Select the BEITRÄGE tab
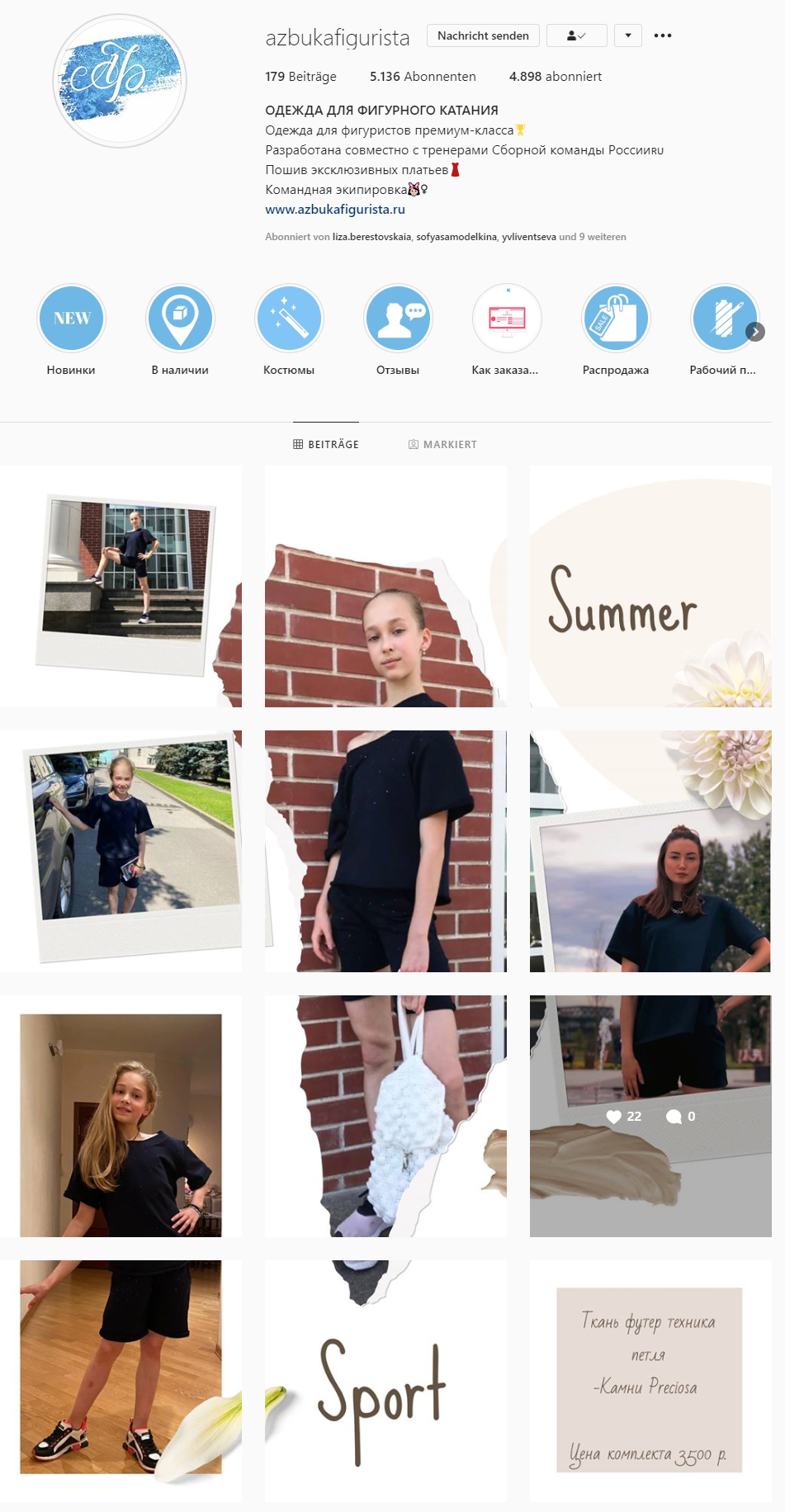 click(x=326, y=444)
